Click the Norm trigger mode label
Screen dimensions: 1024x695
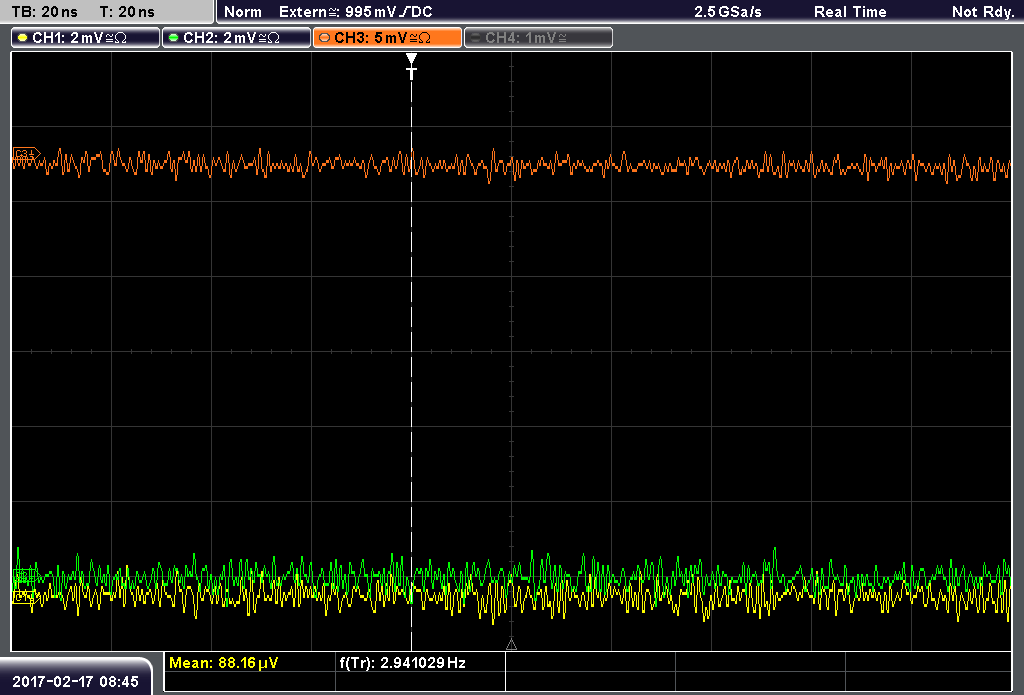(x=243, y=12)
